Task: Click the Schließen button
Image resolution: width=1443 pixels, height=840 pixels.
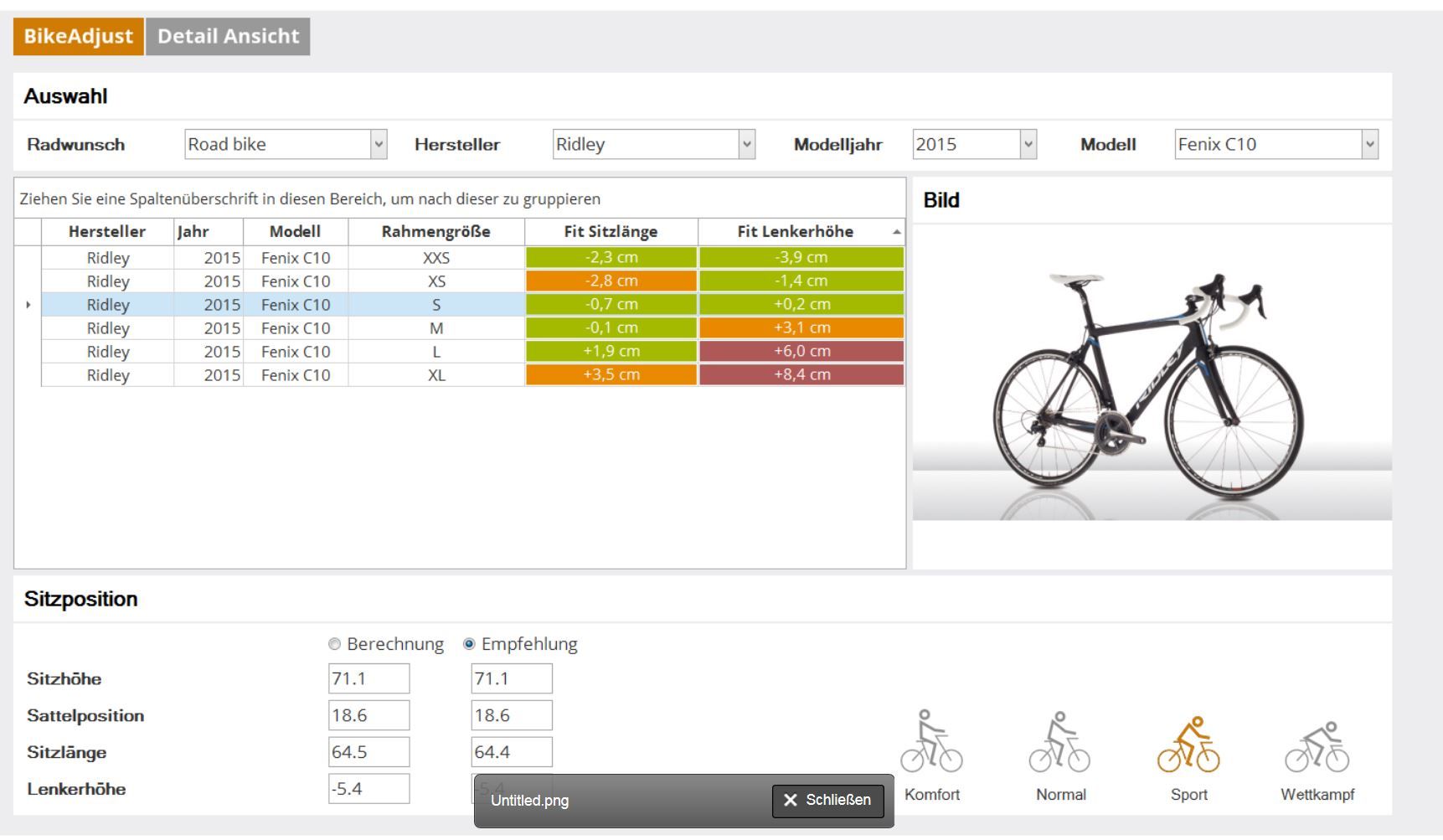Action: [x=827, y=801]
